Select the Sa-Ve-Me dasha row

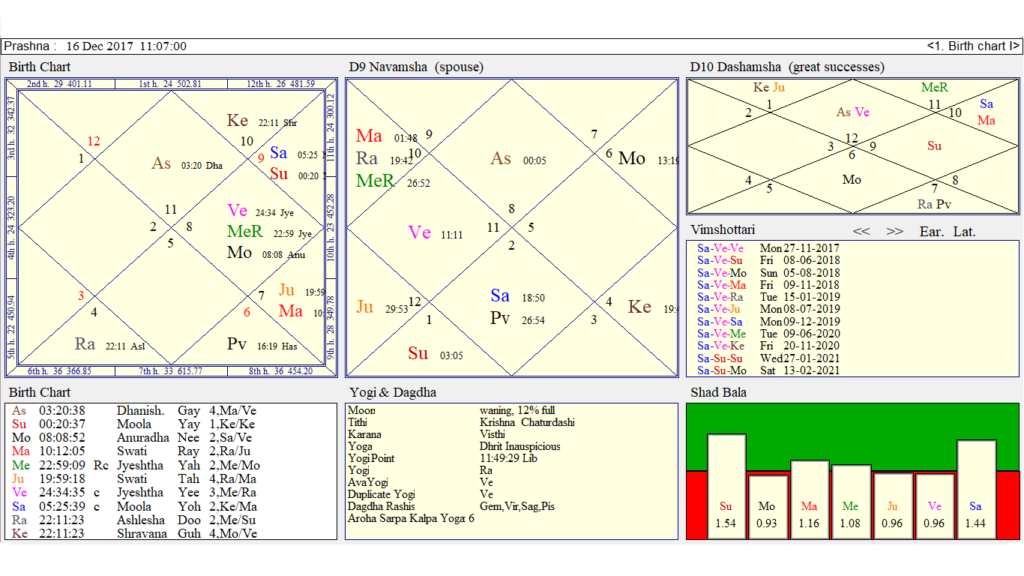tap(768, 334)
